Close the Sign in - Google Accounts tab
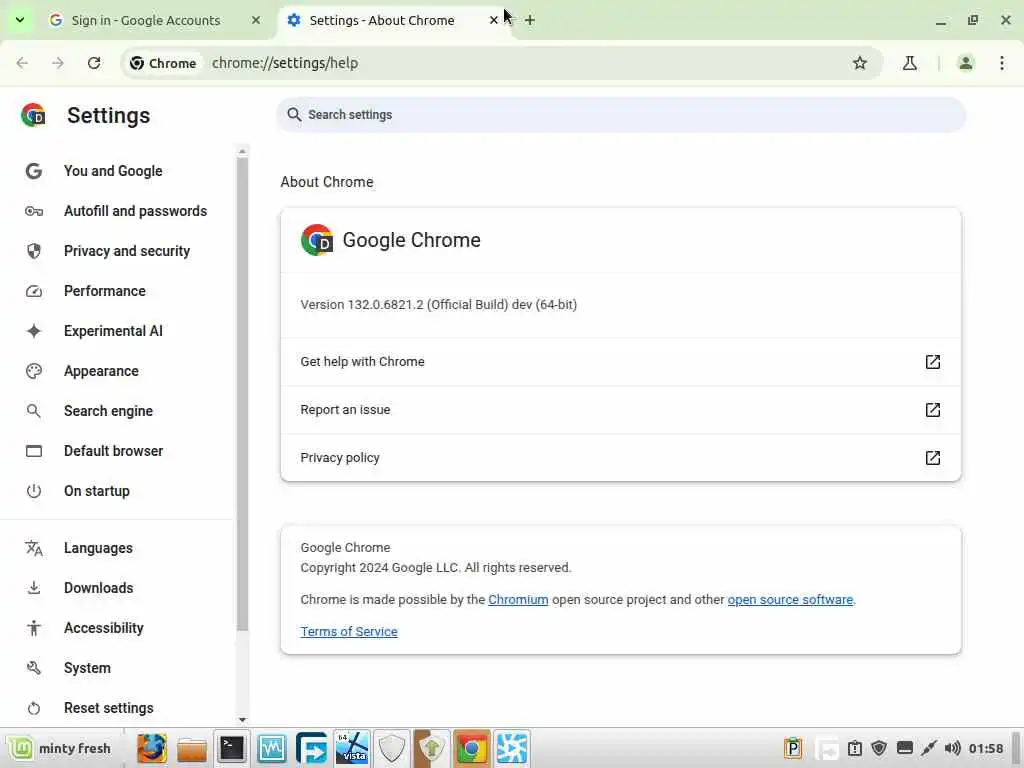This screenshot has width=1024, height=768. (x=256, y=20)
